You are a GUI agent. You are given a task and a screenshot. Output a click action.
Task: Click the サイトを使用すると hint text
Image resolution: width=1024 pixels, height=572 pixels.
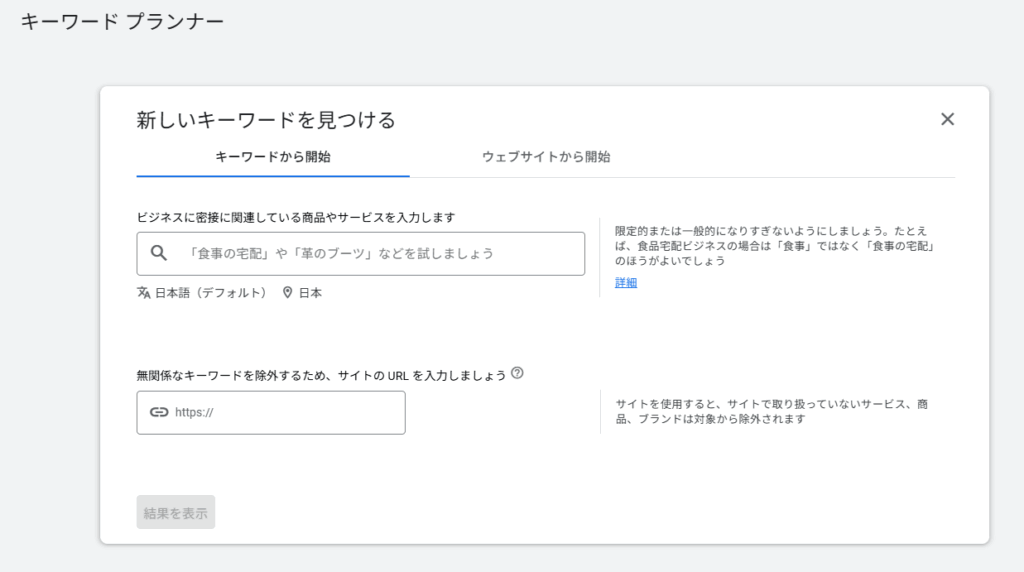771,411
